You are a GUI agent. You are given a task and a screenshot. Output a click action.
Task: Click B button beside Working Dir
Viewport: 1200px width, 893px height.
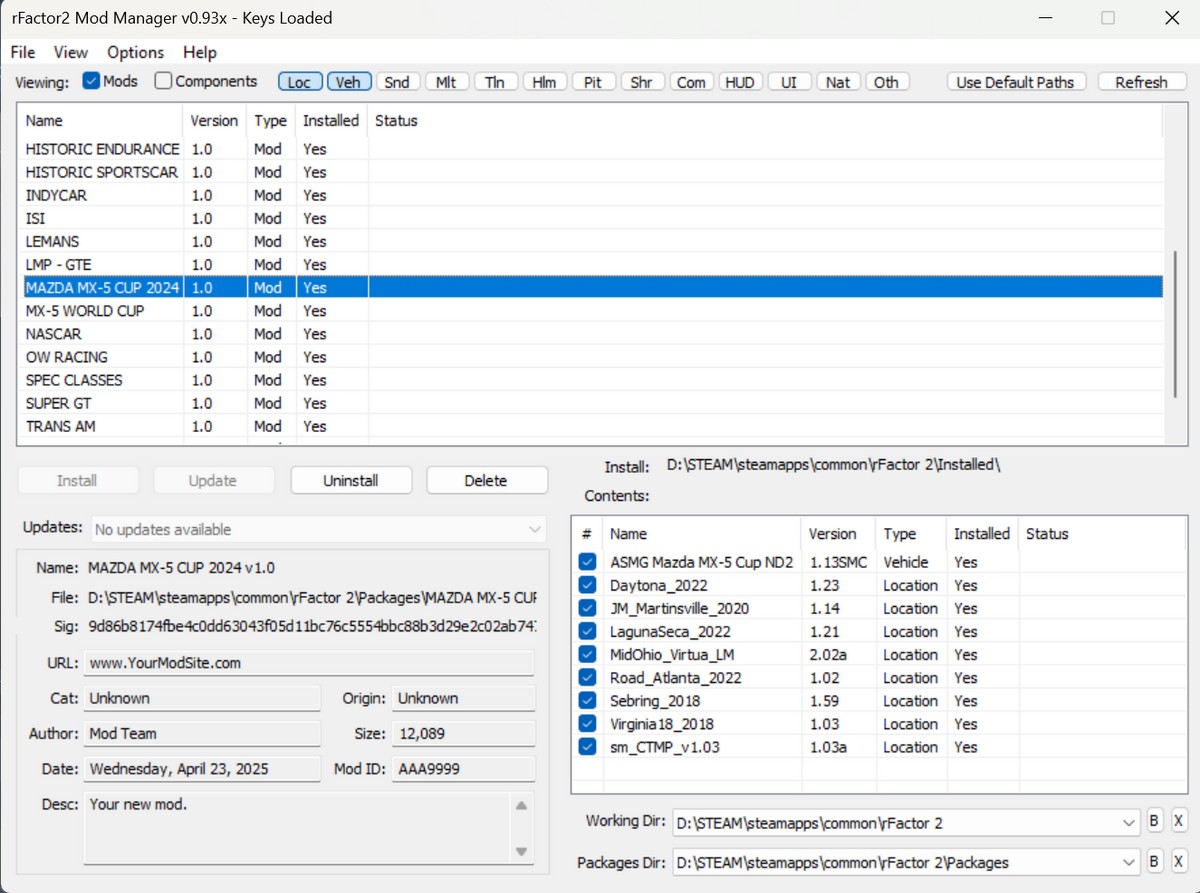pyautogui.click(x=1154, y=822)
